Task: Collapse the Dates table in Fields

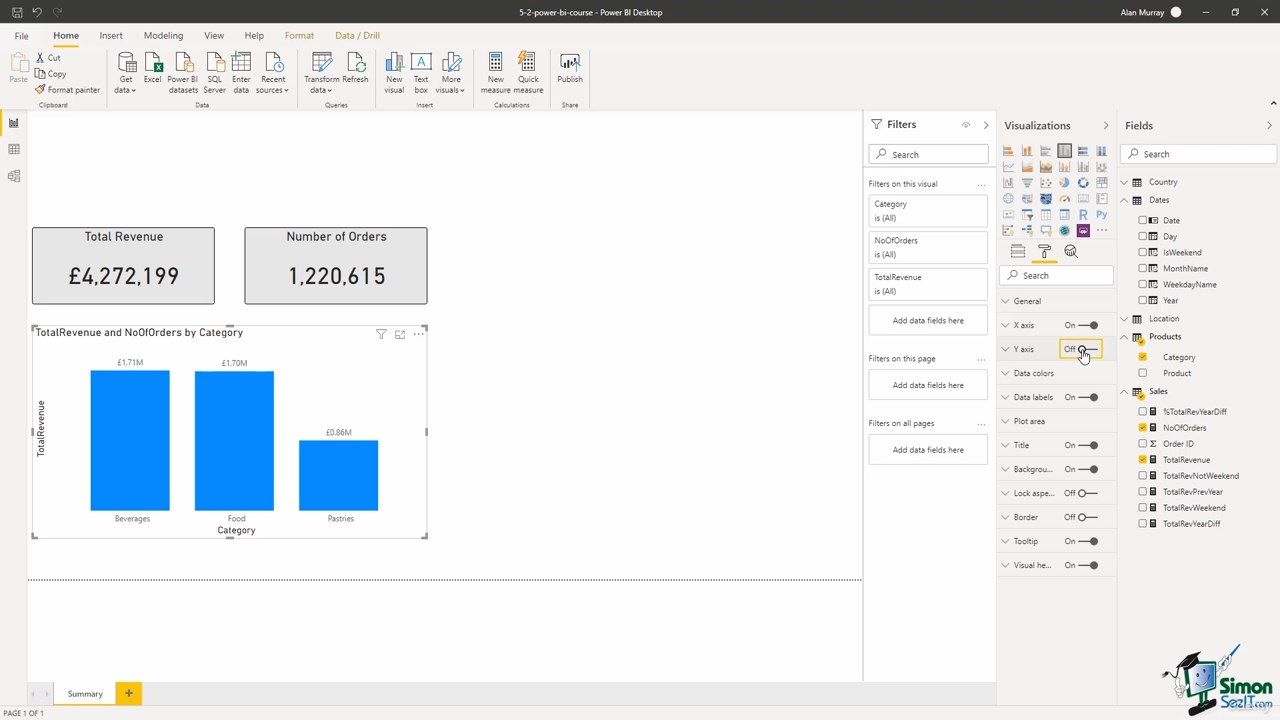Action: tap(1124, 200)
